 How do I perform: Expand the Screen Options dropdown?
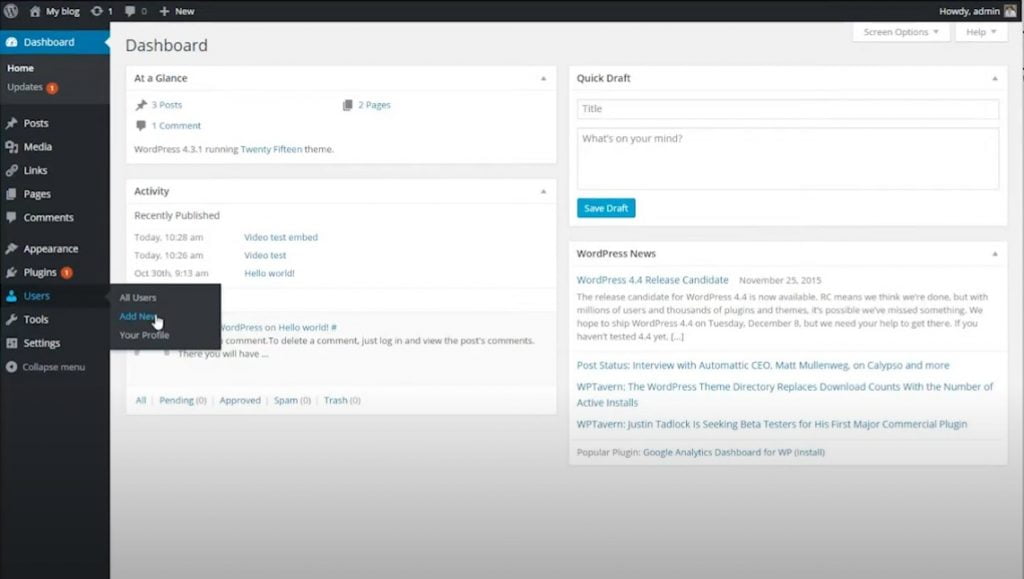(900, 32)
